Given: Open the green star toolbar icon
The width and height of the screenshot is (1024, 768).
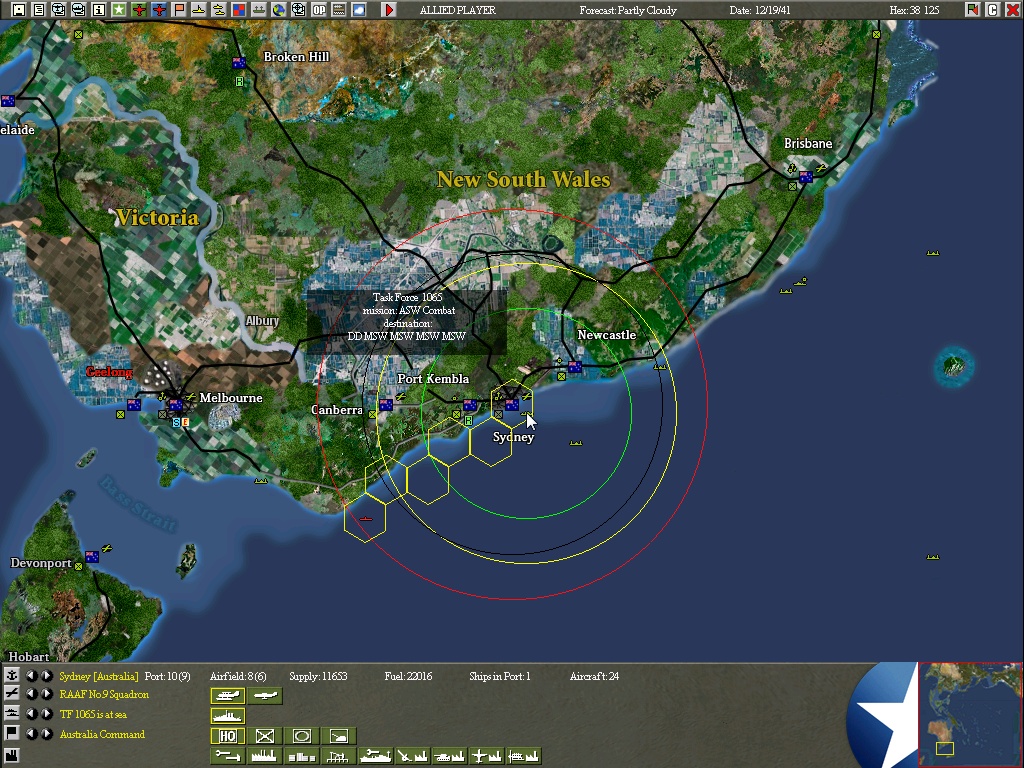Looking at the screenshot, I should coord(118,10).
